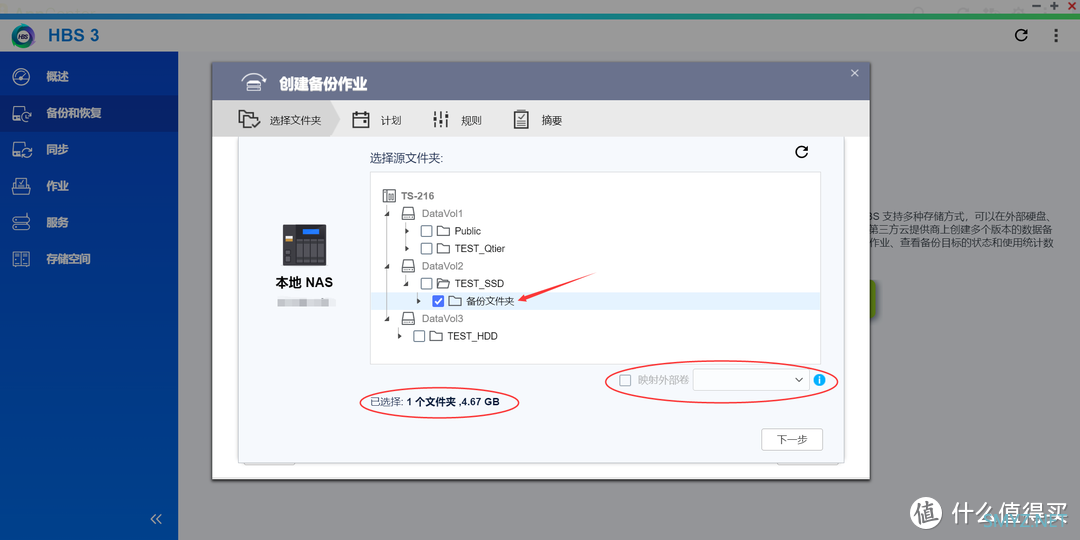Click the DataVol2 drive icon

409,266
